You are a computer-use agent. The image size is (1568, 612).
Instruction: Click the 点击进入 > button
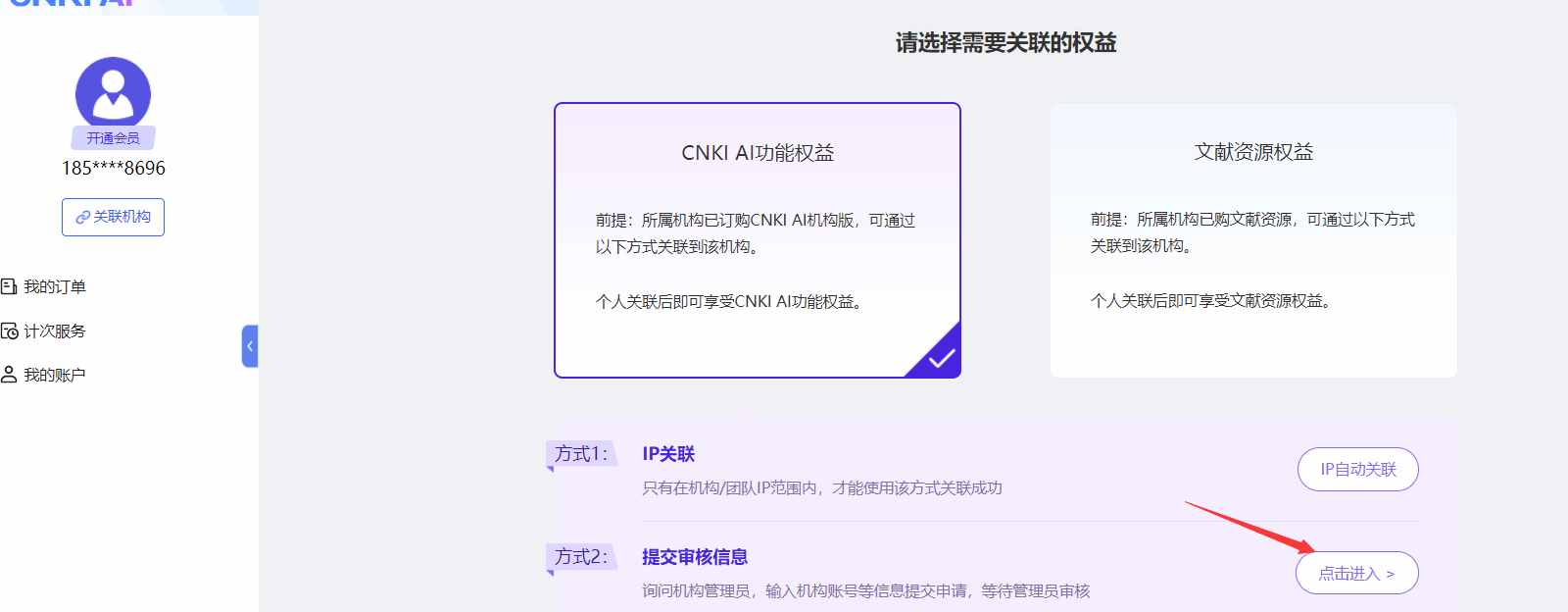point(1356,574)
